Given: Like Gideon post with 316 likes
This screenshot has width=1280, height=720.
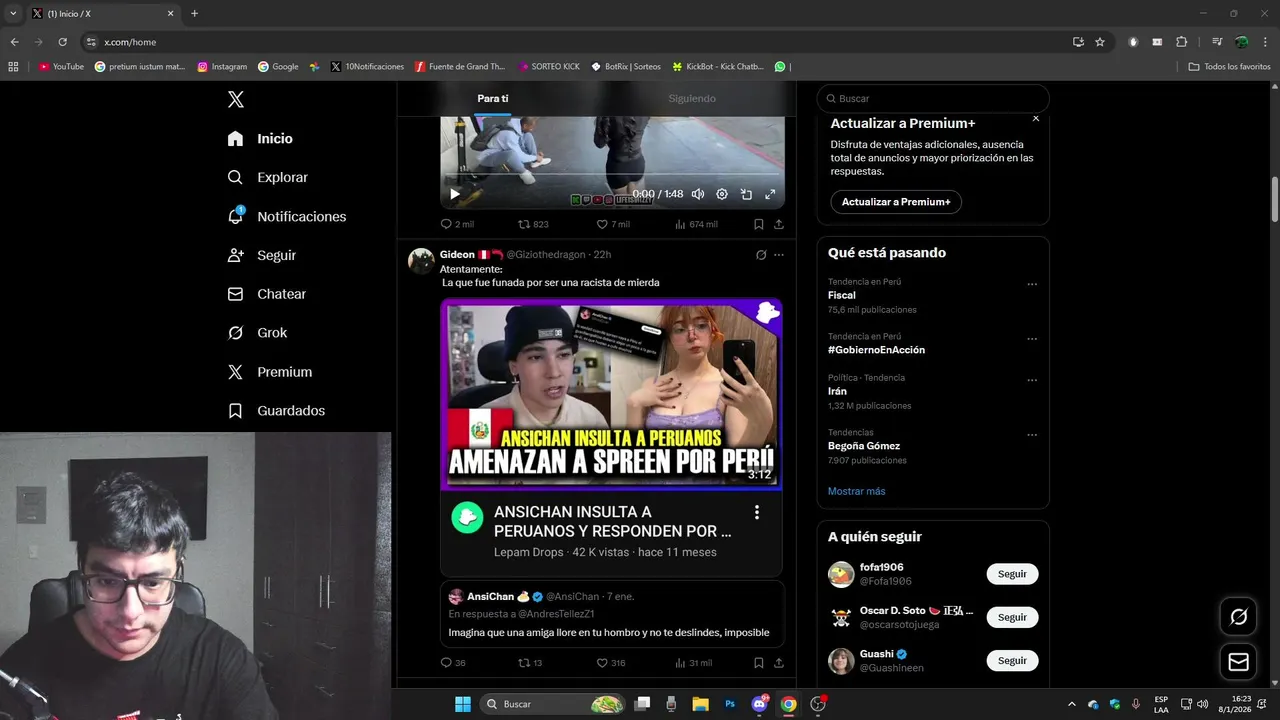Looking at the screenshot, I should coord(611,663).
